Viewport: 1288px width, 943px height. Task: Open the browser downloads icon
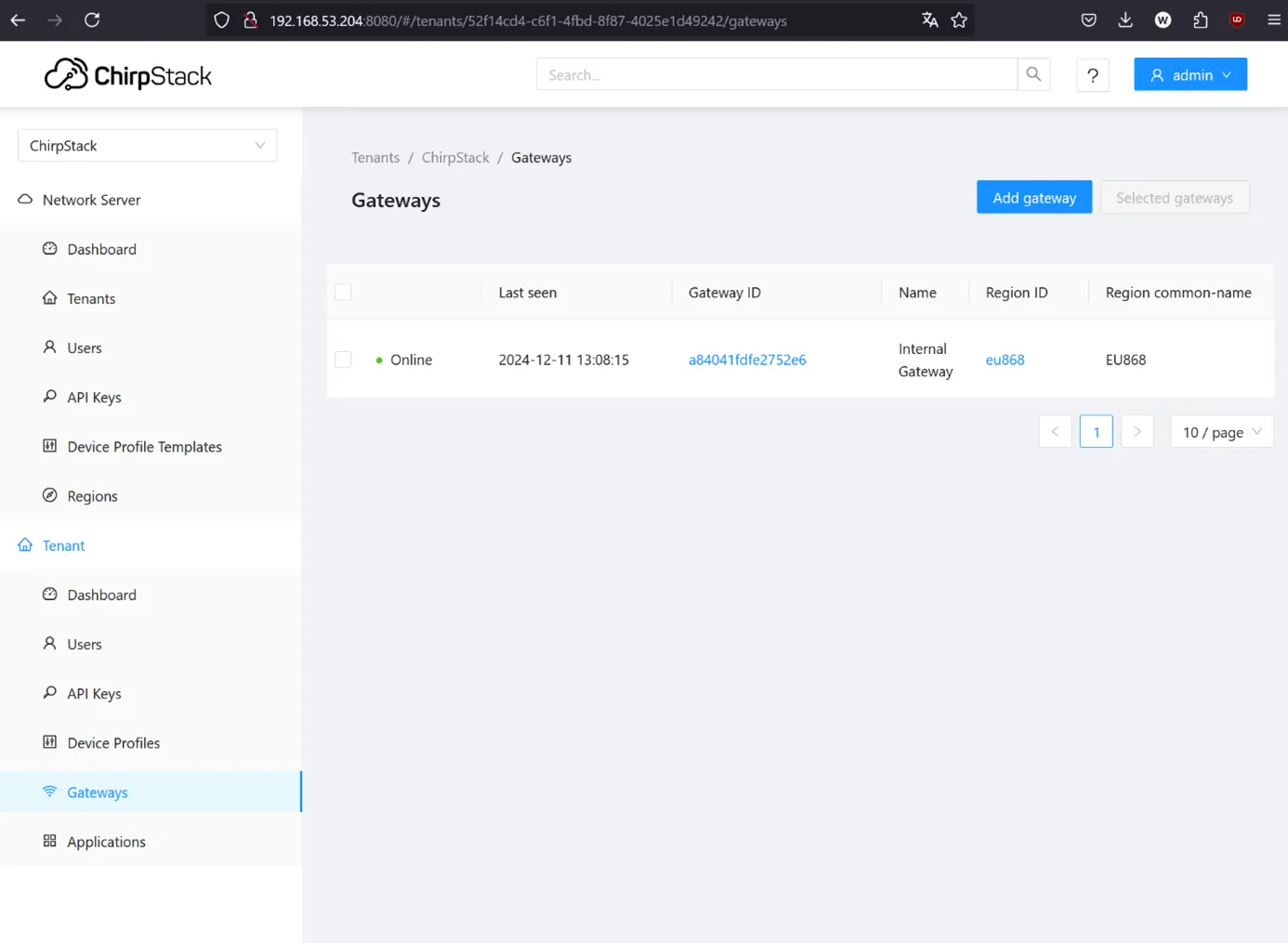coord(1125,20)
